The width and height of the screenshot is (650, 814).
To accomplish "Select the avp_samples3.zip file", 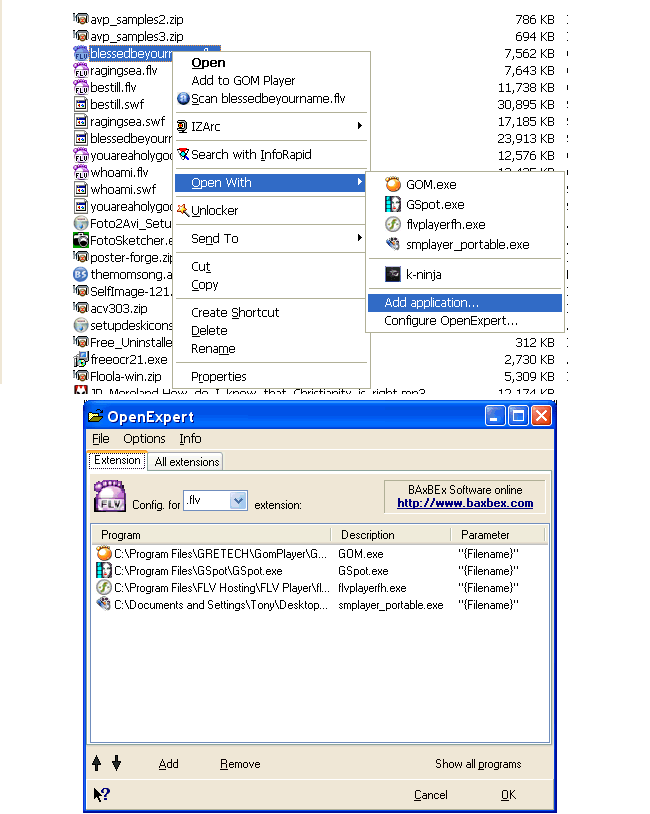I will [137, 36].
